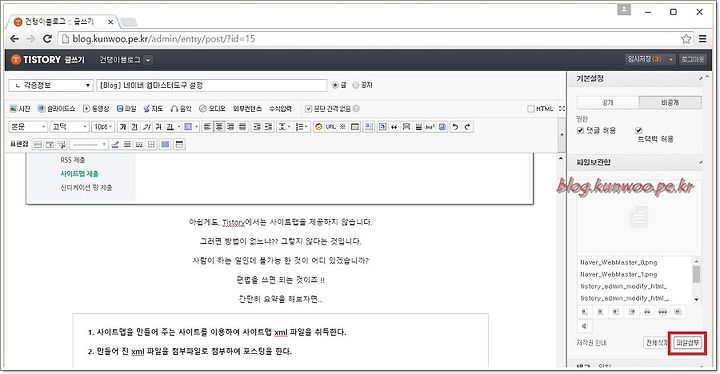This screenshot has width=720, height=374.
Task: Insert URL link
Action: 331,127
